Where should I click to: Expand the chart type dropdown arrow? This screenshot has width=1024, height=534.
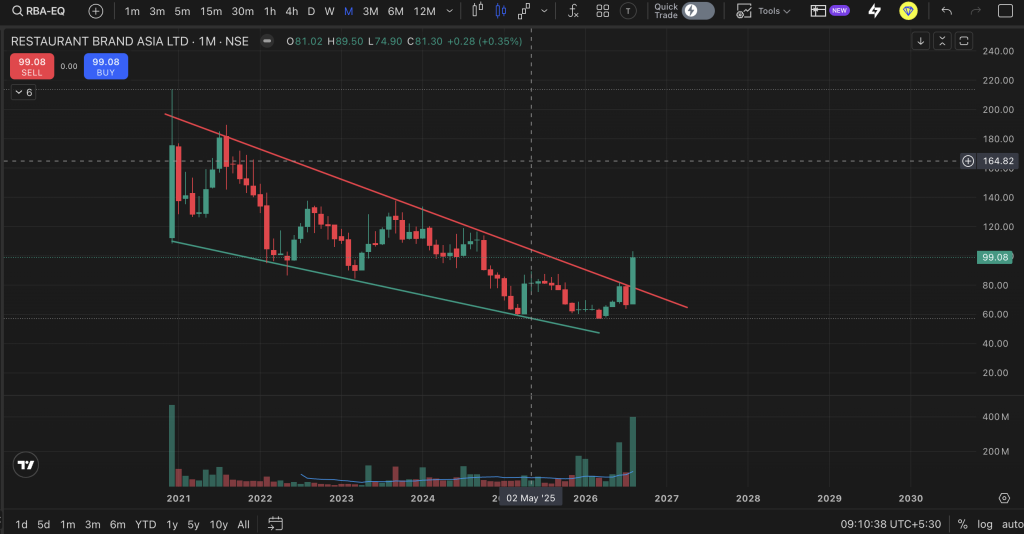pyautogui.click(x=544, y=11)
